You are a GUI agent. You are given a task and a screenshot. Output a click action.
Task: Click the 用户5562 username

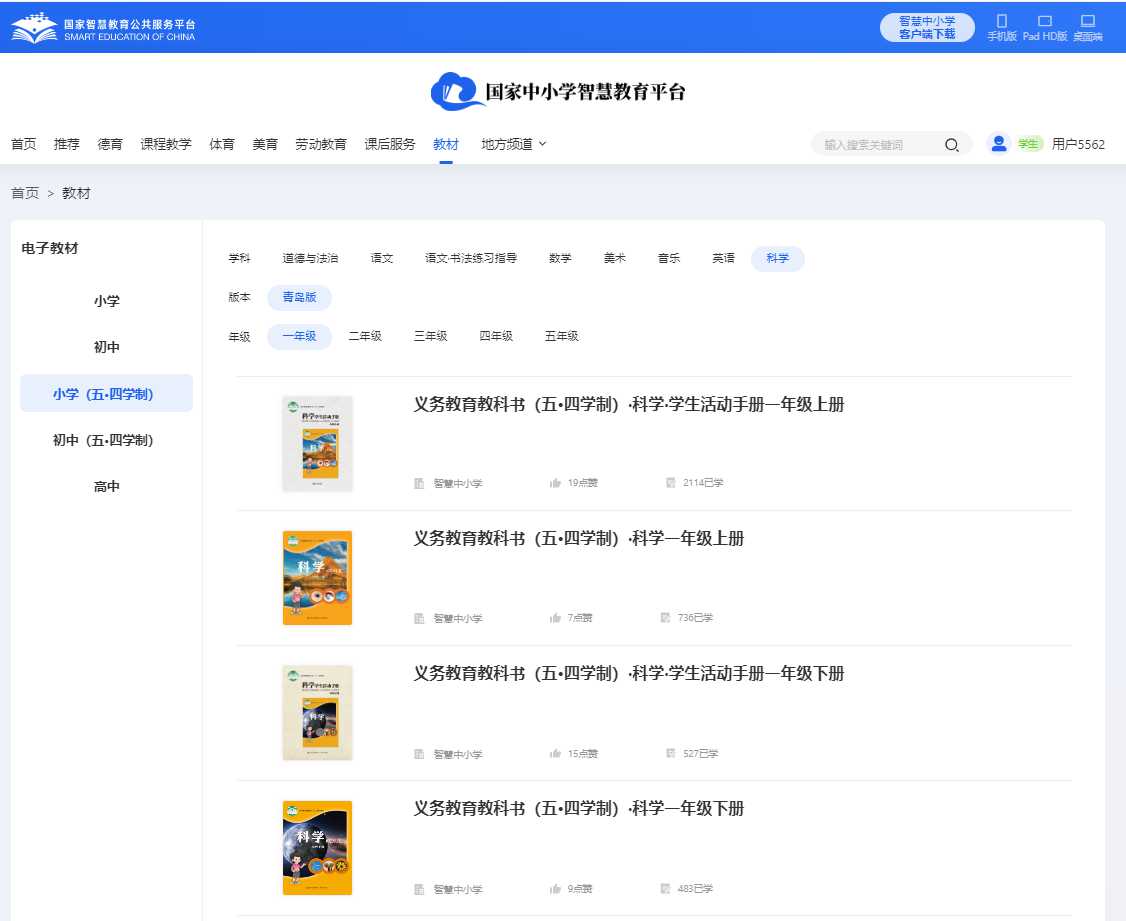coord(1078,144)
